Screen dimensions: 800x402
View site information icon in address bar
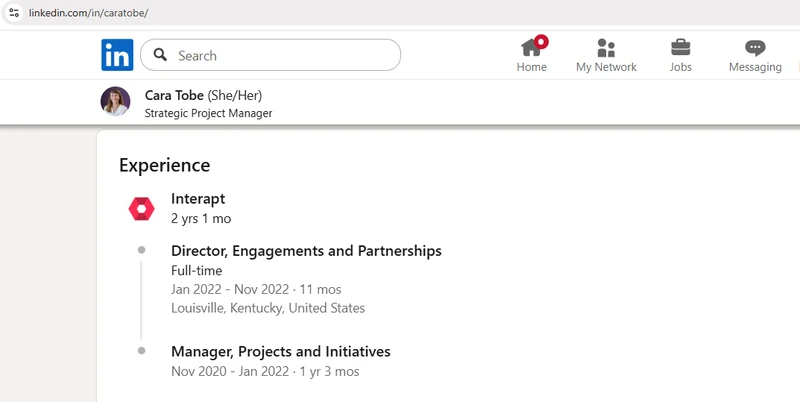point(14,12)
